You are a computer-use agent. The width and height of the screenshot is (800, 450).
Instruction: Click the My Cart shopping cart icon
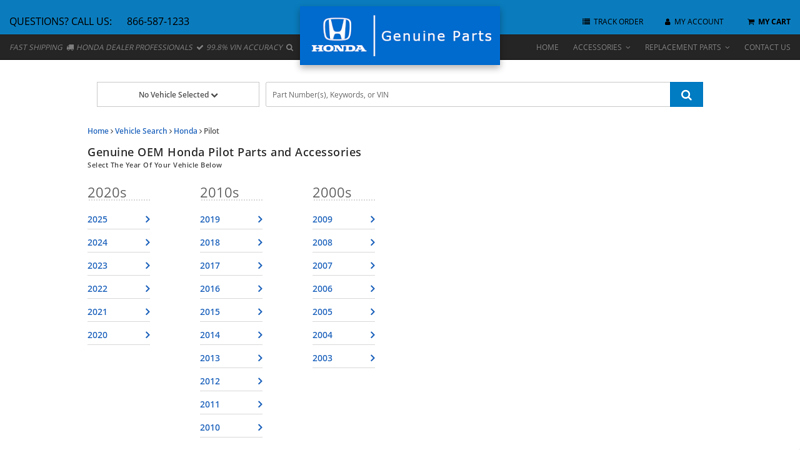(751, 21)
